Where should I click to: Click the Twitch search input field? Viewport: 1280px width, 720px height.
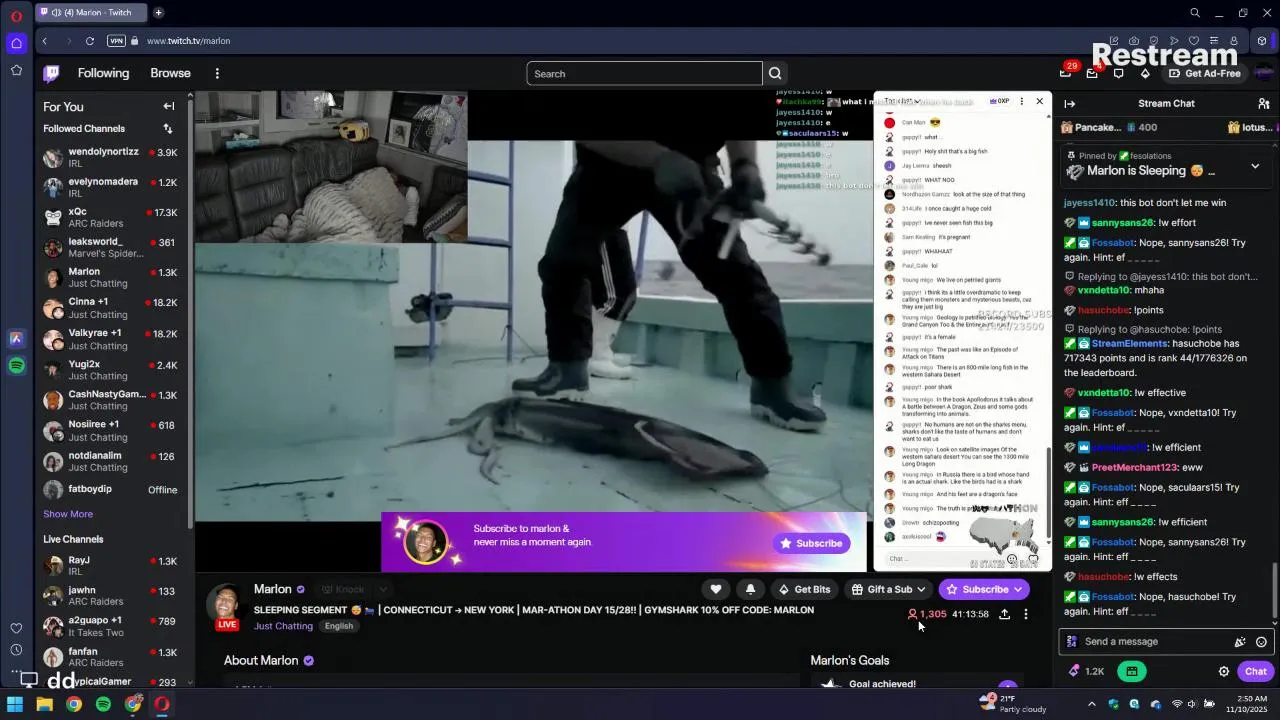(644, 73)
